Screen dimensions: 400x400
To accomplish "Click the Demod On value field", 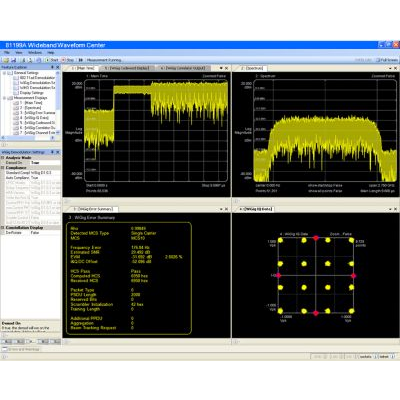I will click(45, 163).
